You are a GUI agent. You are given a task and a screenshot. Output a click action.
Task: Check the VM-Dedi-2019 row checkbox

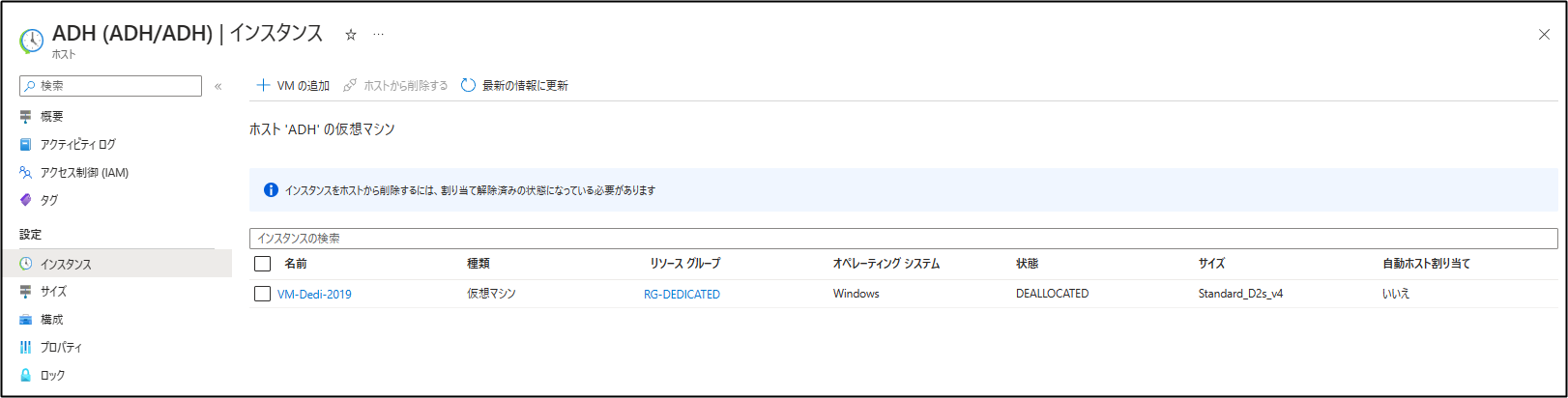pyautogui.click(x=262, y=294)
